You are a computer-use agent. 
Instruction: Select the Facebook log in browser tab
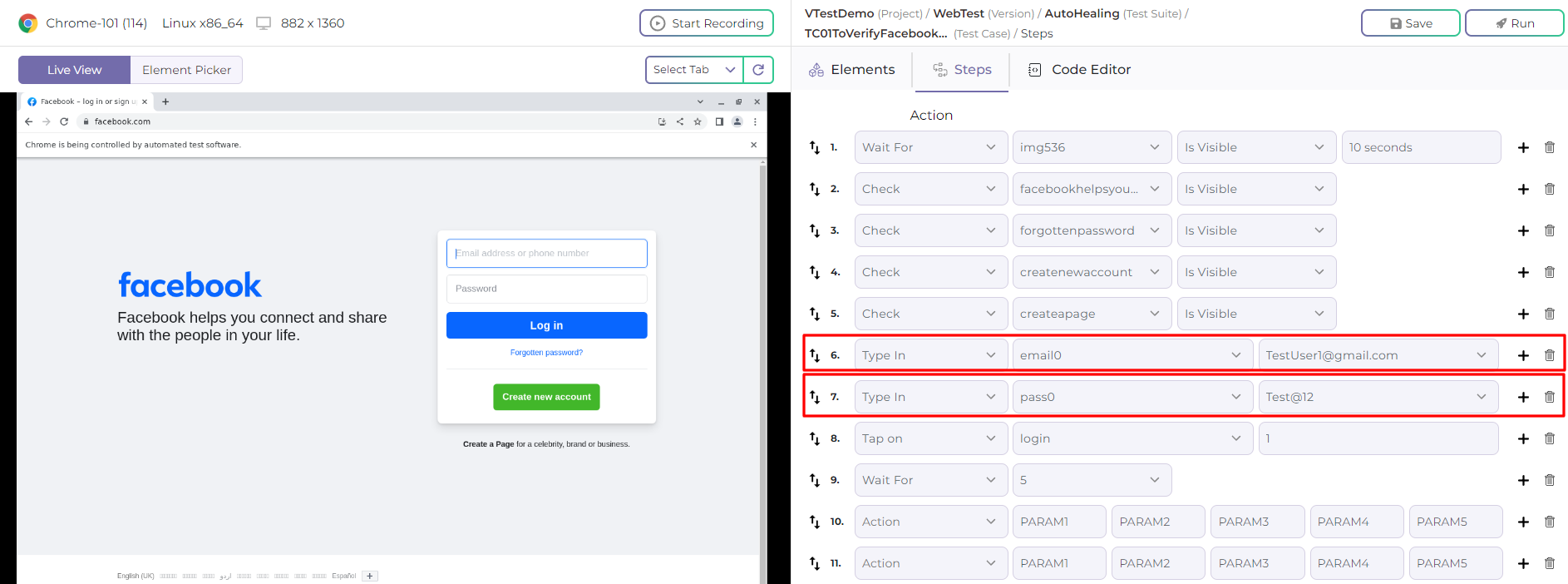pos(86,101)
